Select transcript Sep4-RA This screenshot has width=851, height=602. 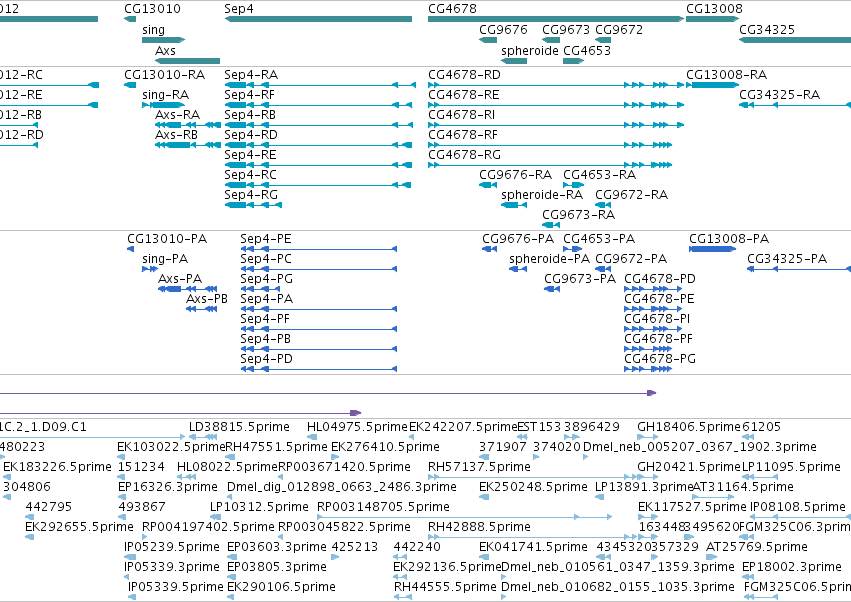pyautogui.click(x=320, y=85)
